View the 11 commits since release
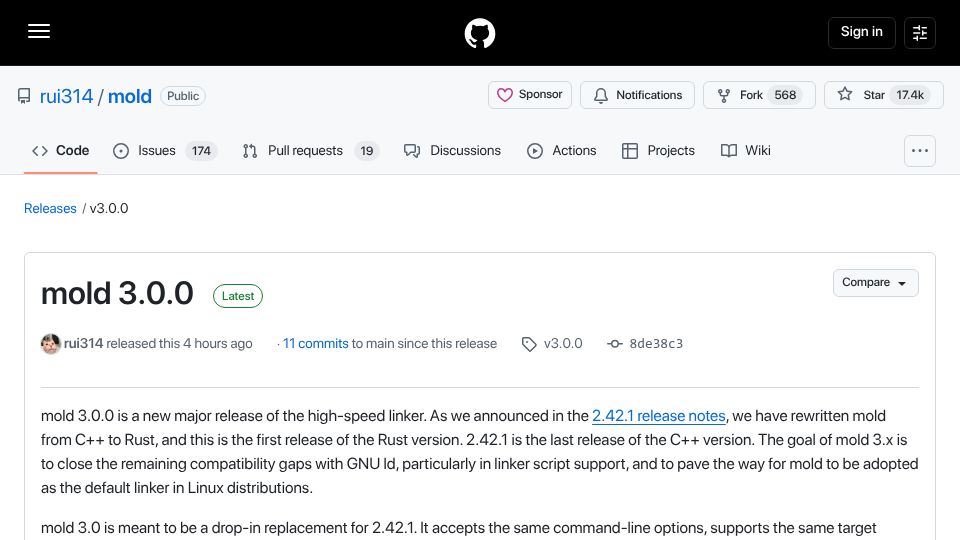Screen dimensions: 960x540 point(315,343)
